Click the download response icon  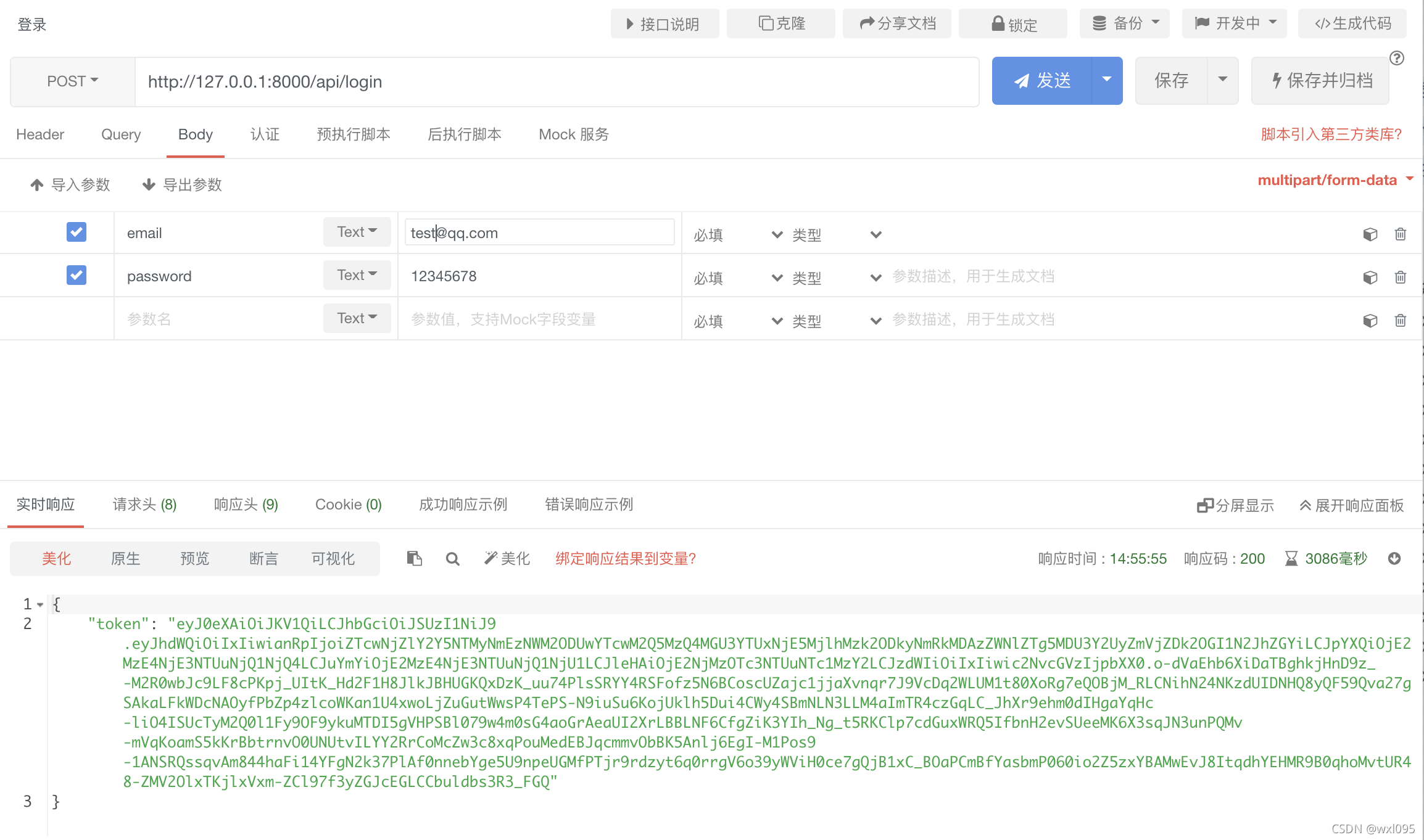(x=1394, y=559)
